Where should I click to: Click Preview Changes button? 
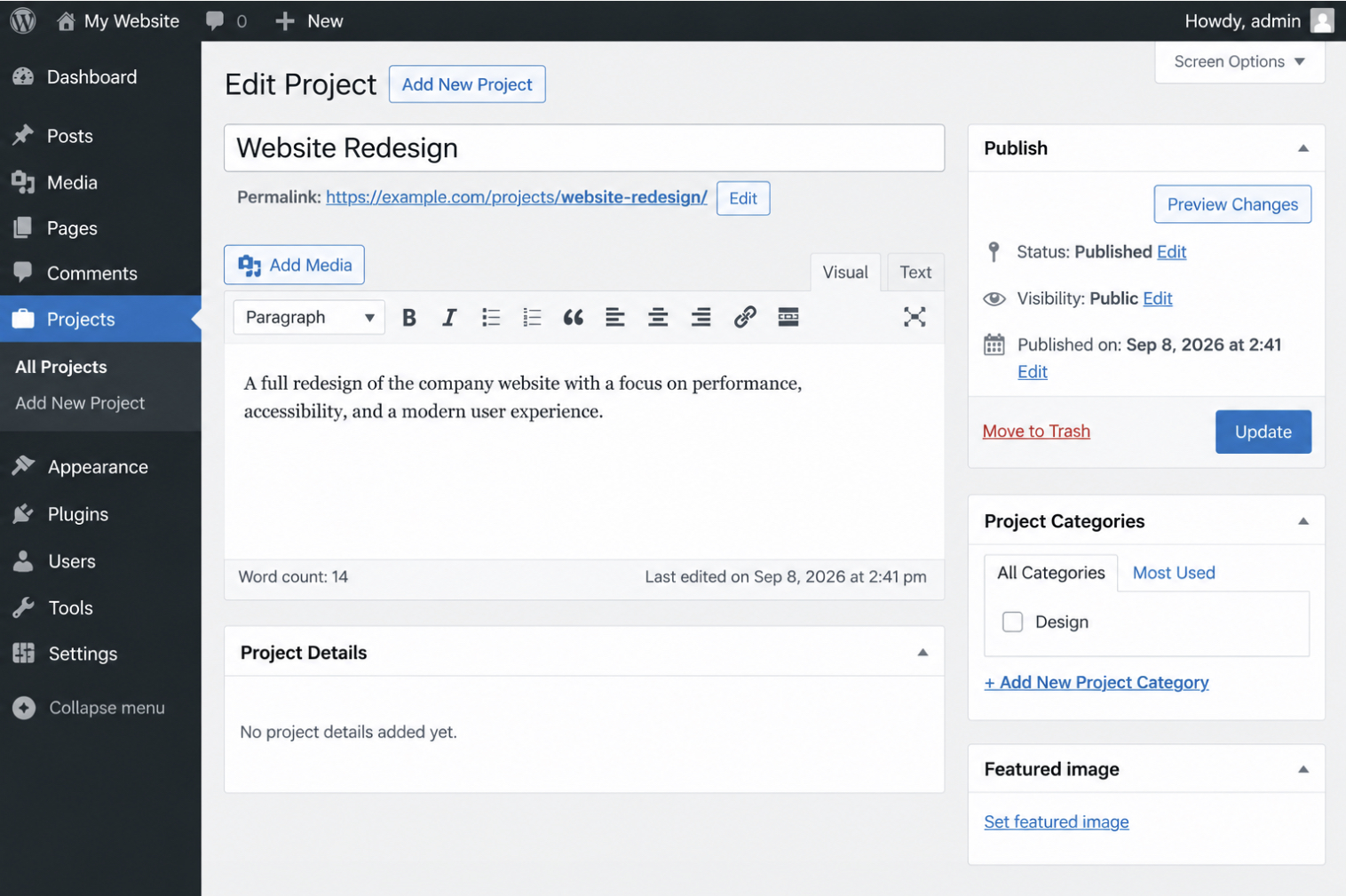(x=1232, y=204)
